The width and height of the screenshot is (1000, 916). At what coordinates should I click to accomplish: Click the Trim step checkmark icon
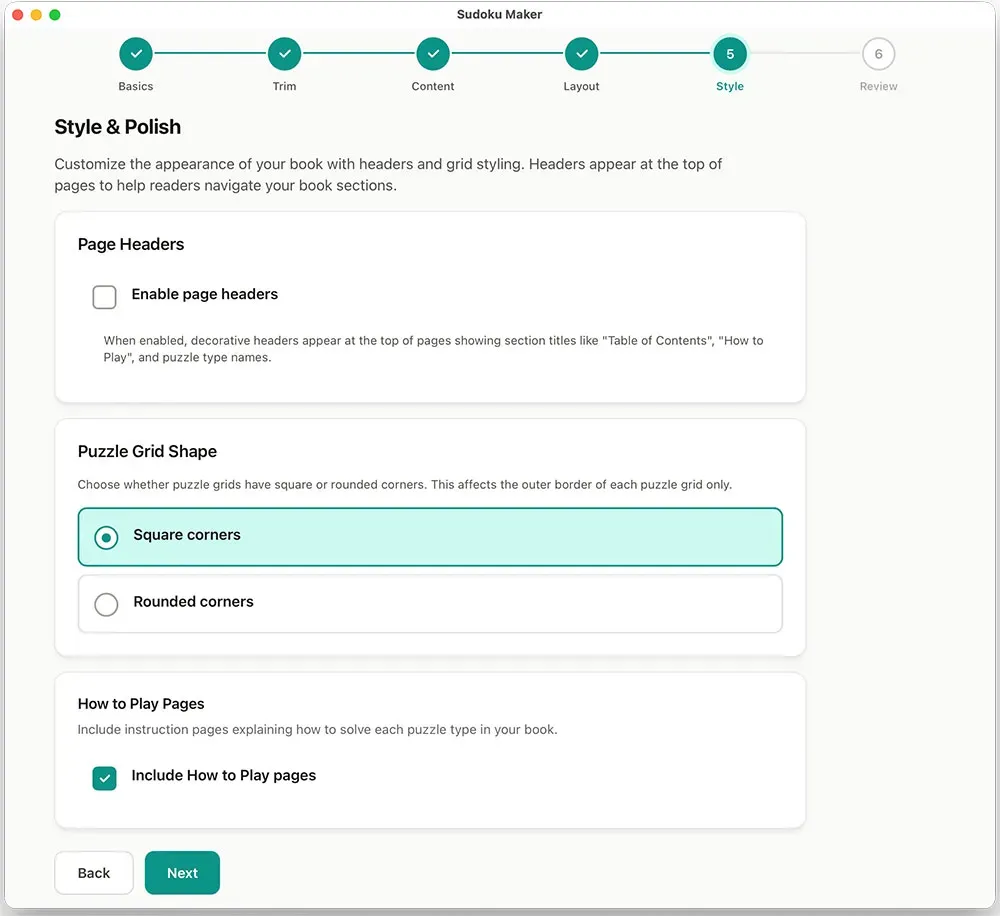(284, 54)
